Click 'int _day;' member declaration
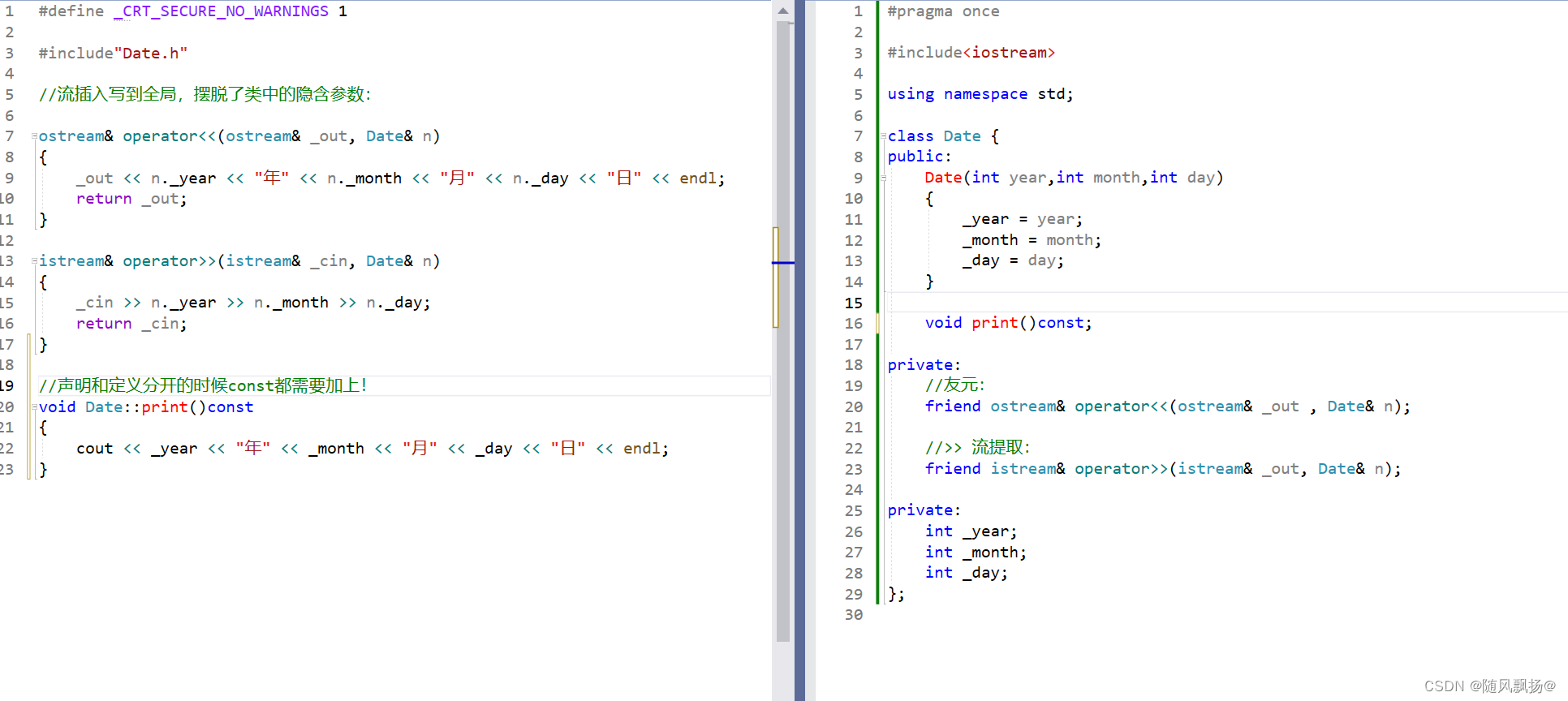Screen dimensions: 1568x701 (x=967, y=573)
